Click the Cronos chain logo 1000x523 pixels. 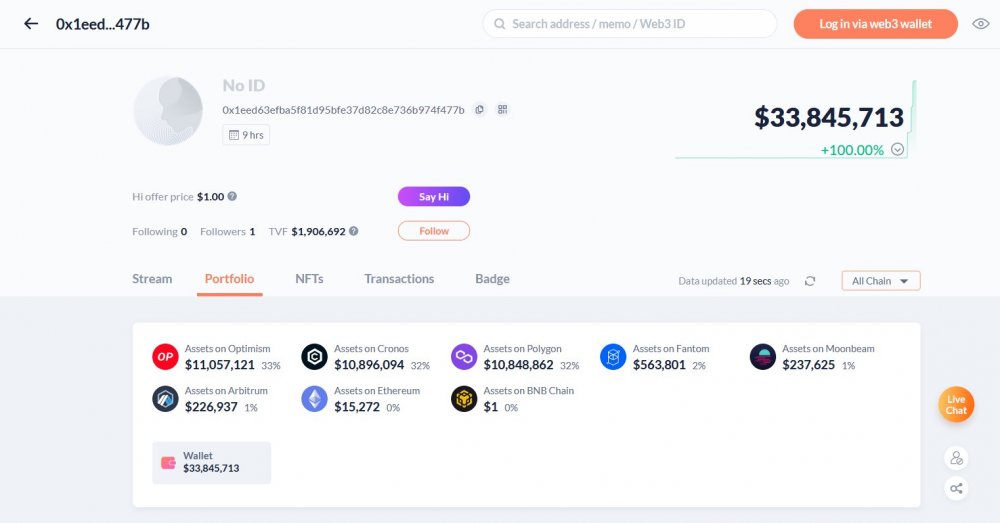pos(314,357)
